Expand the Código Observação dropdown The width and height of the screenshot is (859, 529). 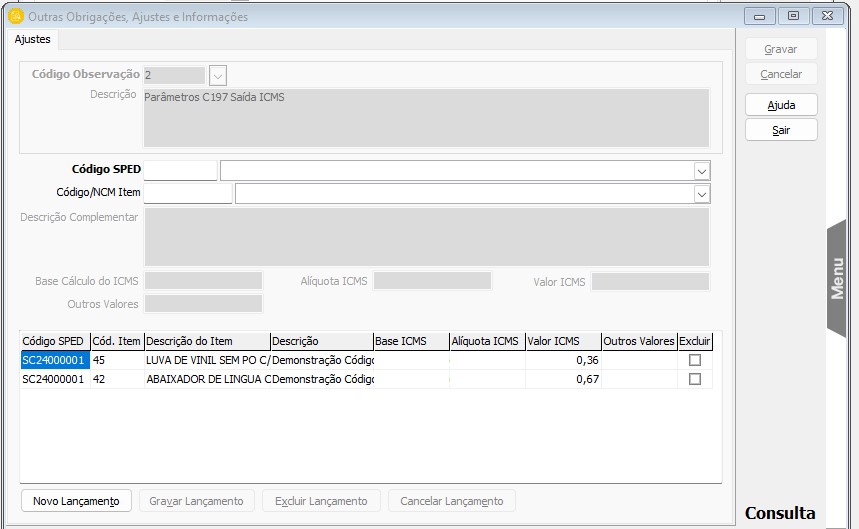(218, 75)
